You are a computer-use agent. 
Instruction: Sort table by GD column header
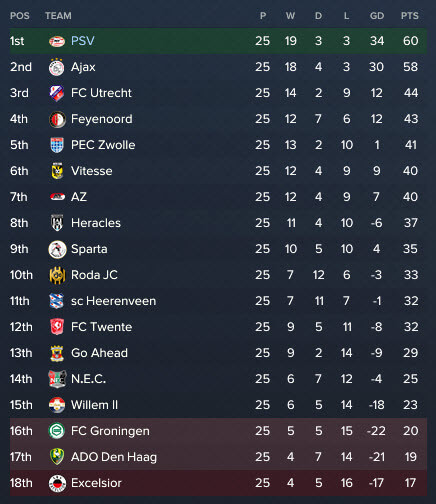coord(377,16)
